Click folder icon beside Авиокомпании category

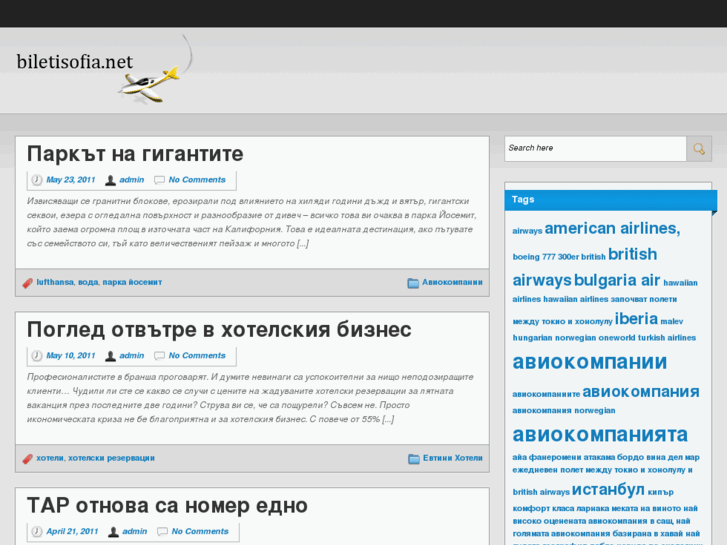coord(413,282)
